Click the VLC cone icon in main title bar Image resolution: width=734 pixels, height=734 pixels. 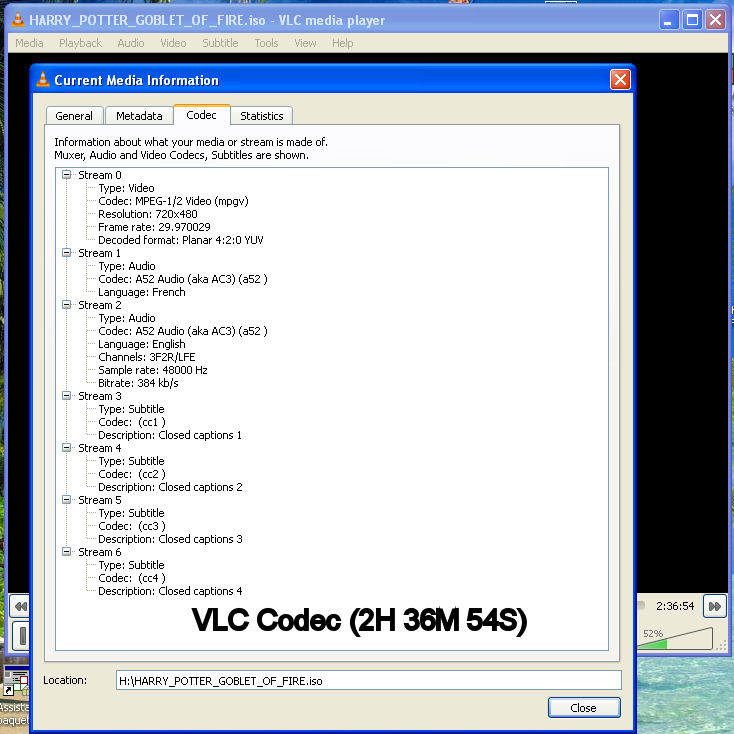18,20
